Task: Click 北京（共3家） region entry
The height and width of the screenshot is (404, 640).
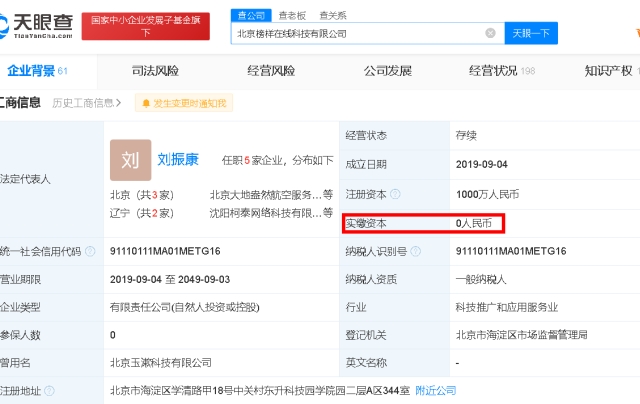Action: pyautogui.click(x=142, y=195)
